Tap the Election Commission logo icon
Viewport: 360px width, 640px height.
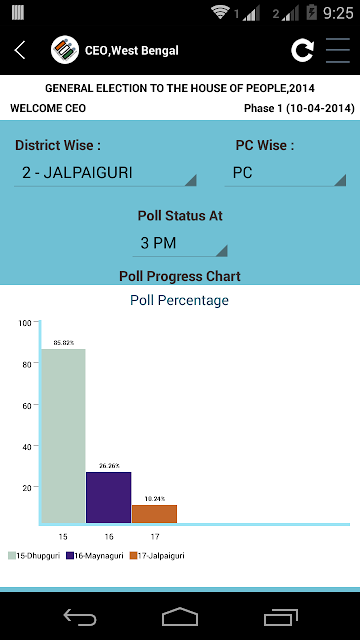click(x=64, y=50)
